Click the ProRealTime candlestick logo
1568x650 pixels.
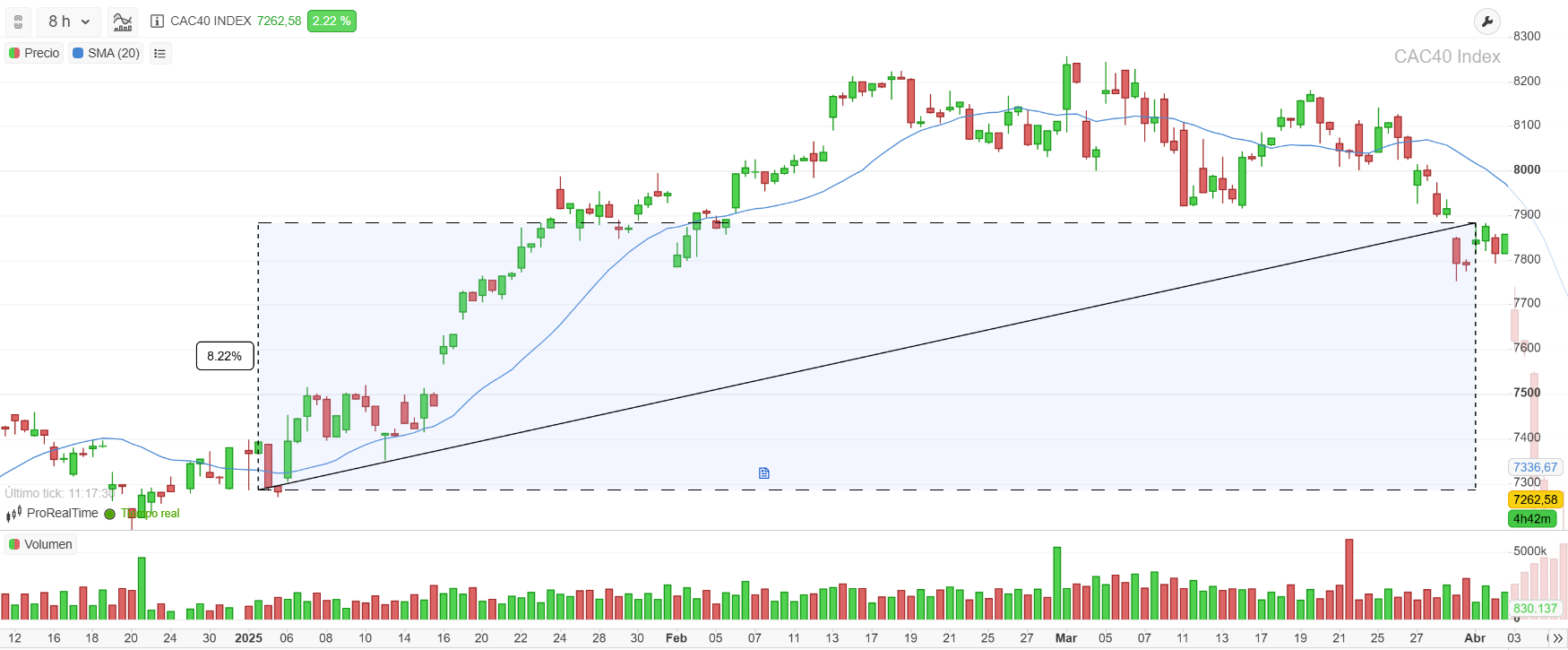click(x=13, y=514)
